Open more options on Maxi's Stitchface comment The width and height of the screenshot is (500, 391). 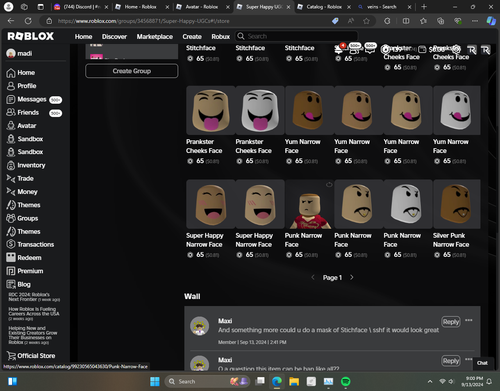(x=469, y=320)
